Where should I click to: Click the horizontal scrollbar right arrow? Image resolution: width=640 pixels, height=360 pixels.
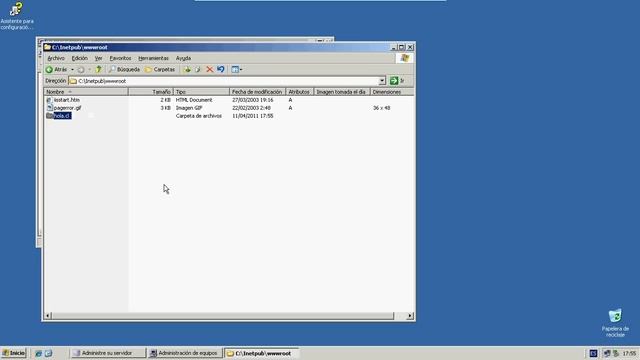click(410, 316)
